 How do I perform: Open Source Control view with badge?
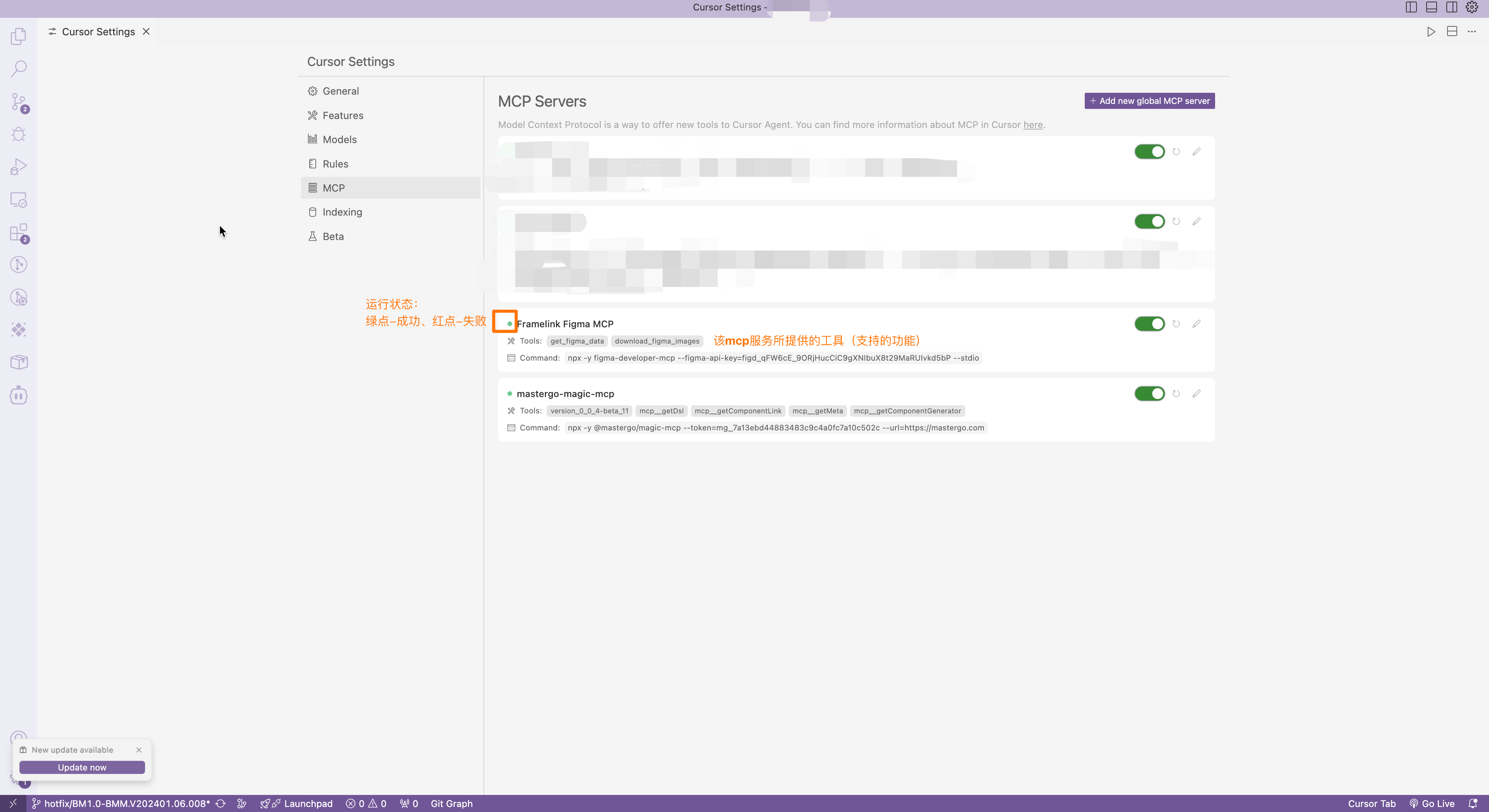[19, 102]
